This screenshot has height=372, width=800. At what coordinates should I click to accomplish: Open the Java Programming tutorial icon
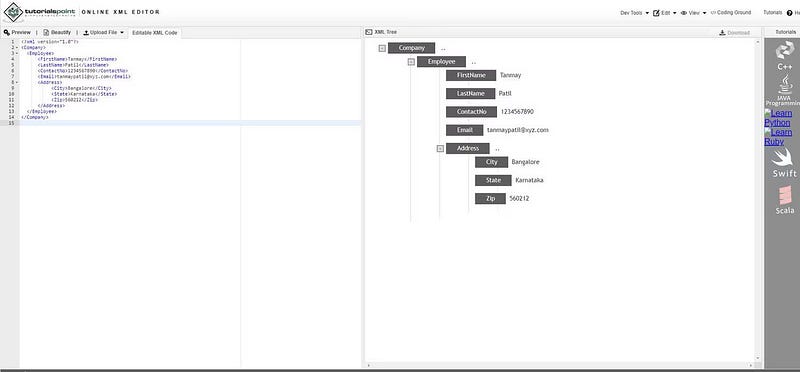pos(785,90)
